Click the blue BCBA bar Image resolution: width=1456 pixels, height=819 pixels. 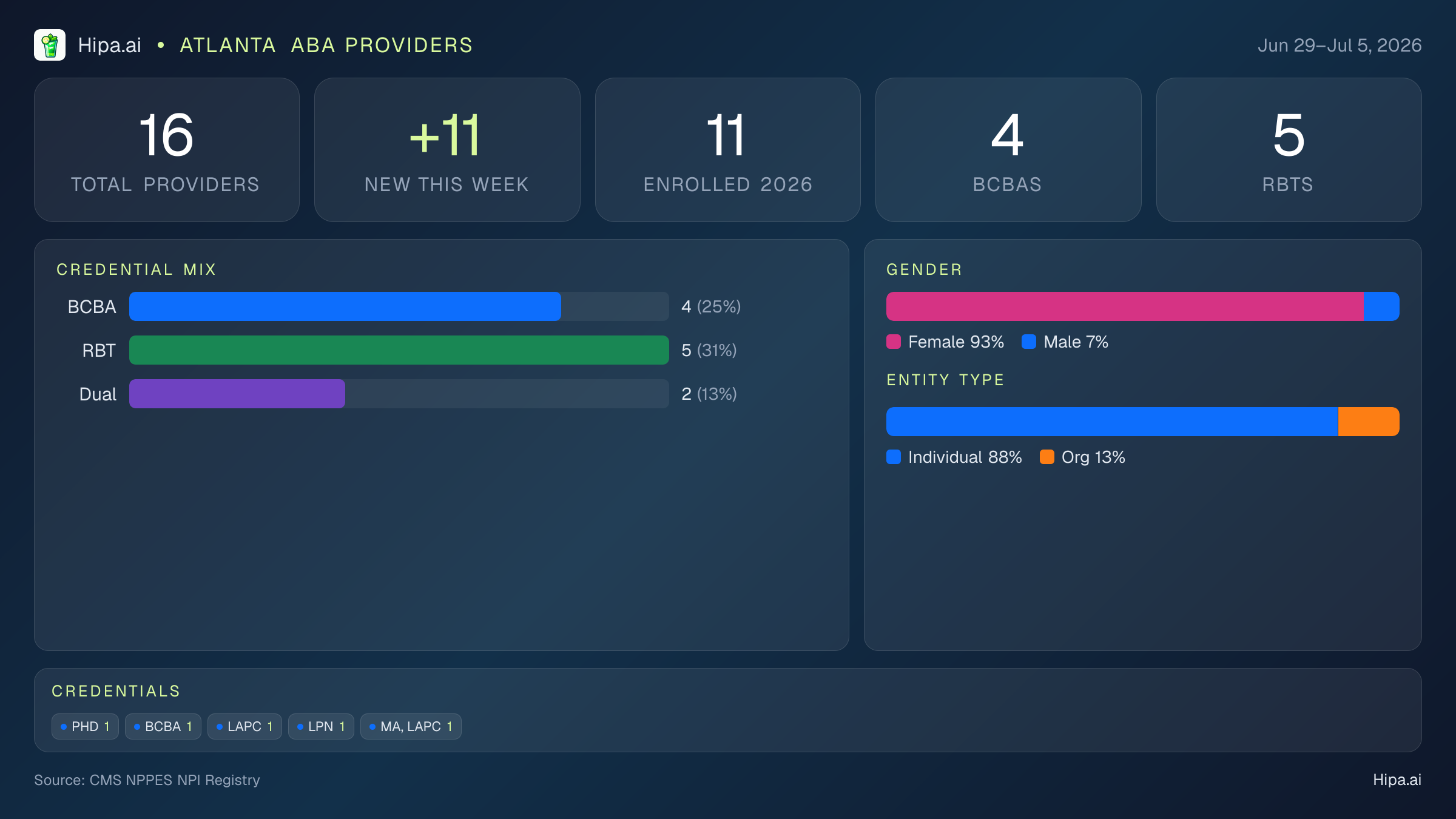tap(345, 306)
